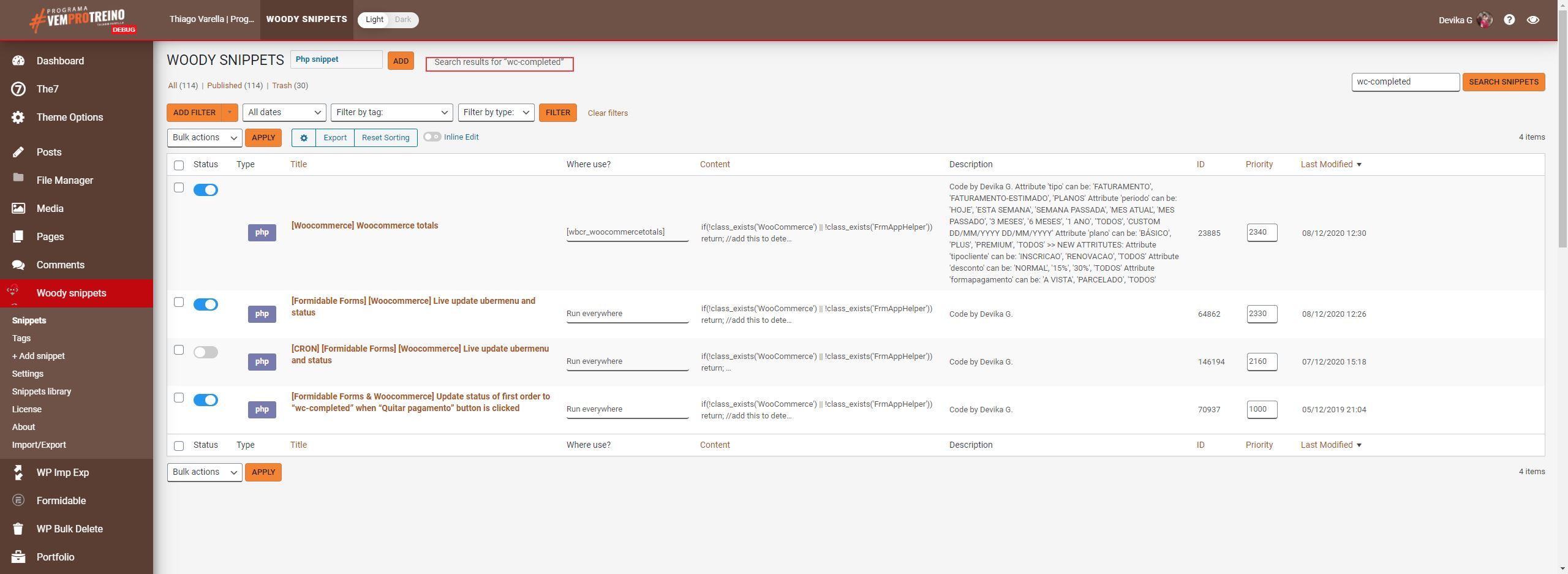Image resolution: width=1568 pixels, height=574 pixels.
Task: Open the Tags submenu item
Action: tap(21, 338)
